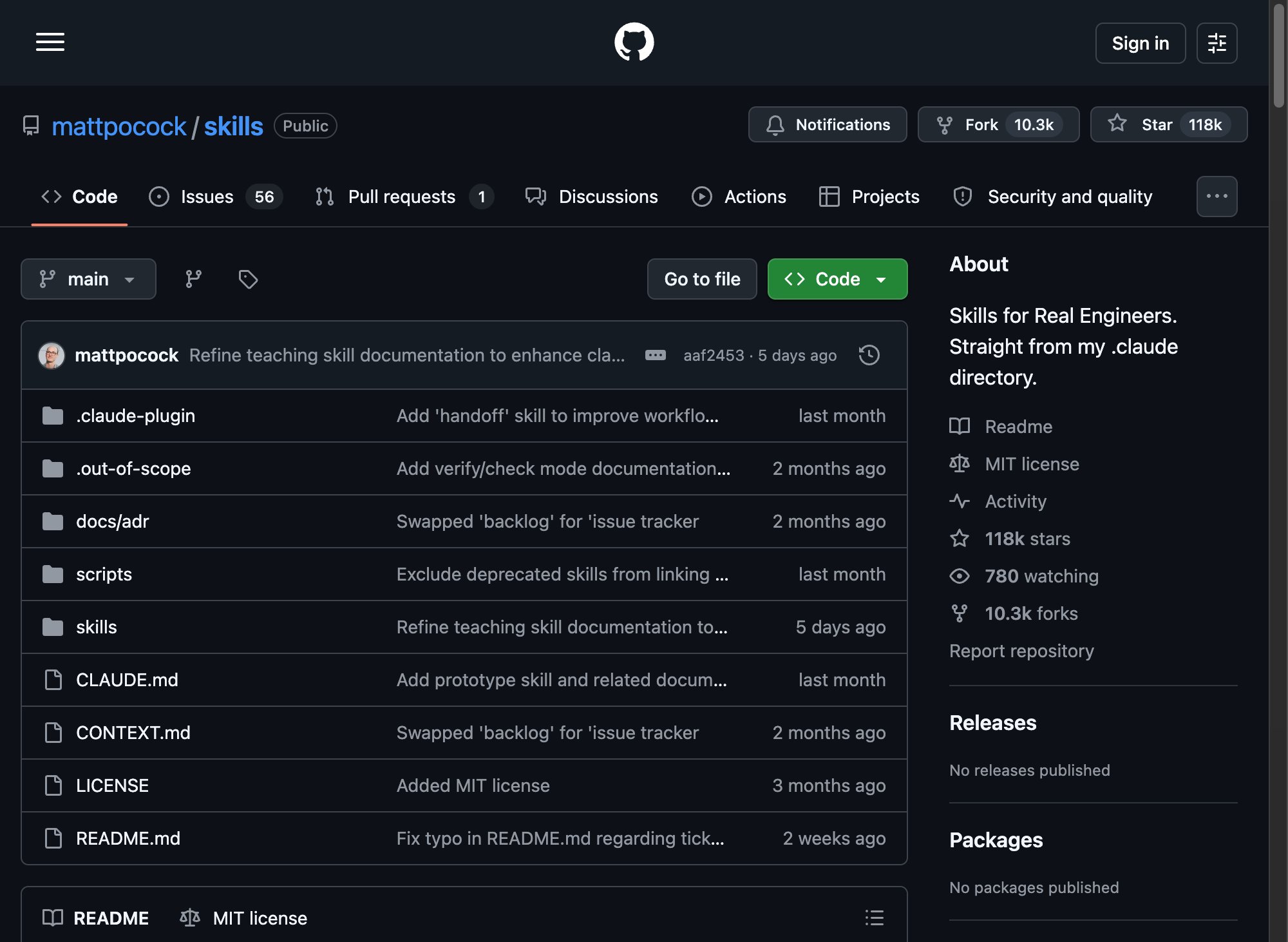Click the CONTEXT.md file icon
The width and height of the screenshot is (1288, 942).
click(53, 733)
